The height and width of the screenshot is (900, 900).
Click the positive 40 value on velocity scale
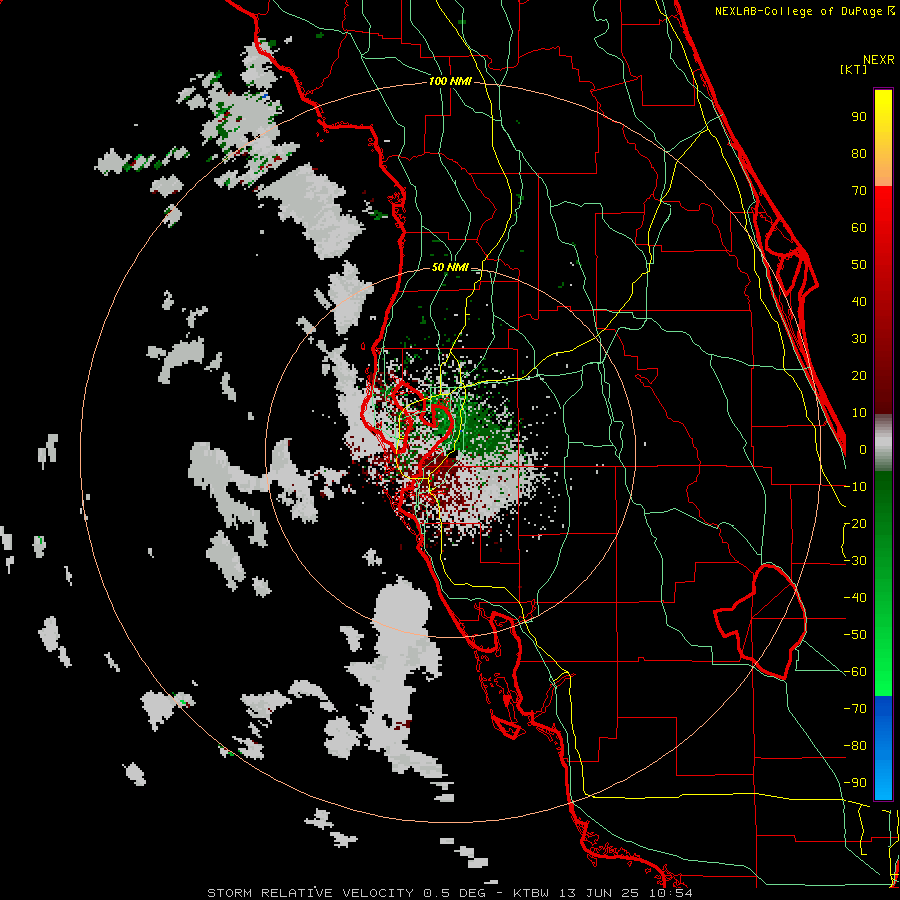[859, 302]
